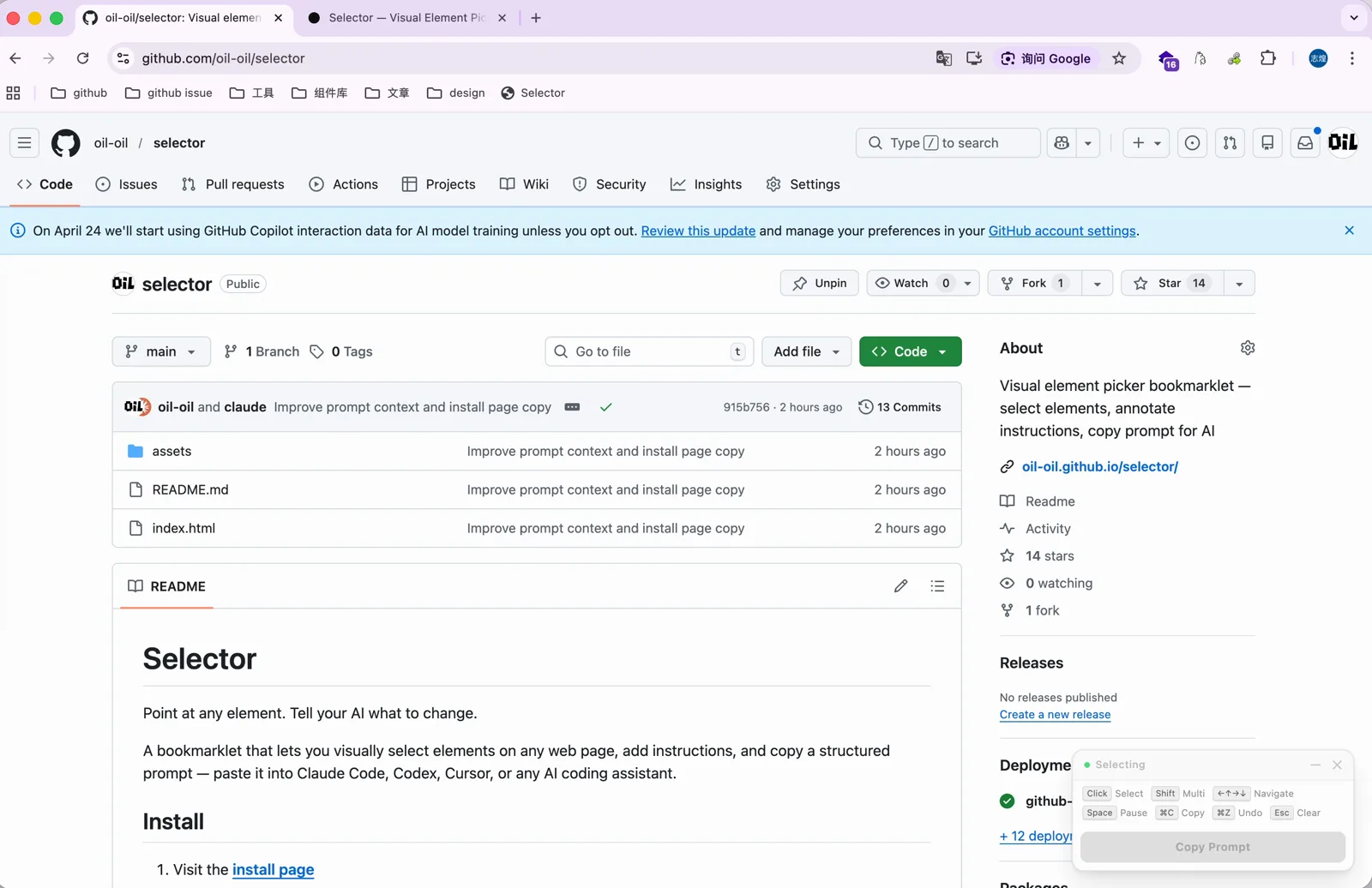This screenshot has width=1372, height=888.
Task: Open the notifications inbox icon
Action: click(x=1305, y=143)
